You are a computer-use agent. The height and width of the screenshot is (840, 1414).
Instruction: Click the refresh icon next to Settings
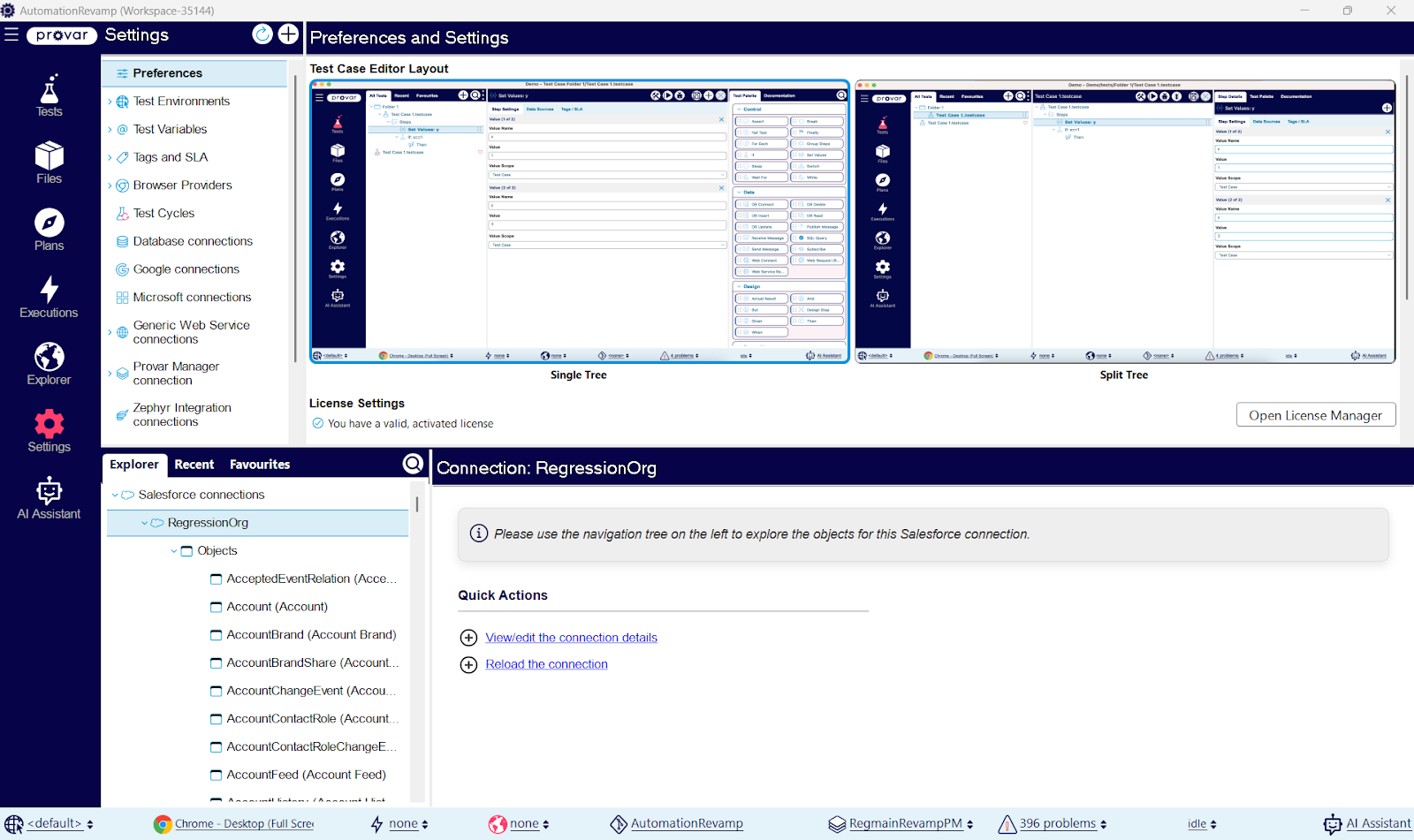[262, 34]
